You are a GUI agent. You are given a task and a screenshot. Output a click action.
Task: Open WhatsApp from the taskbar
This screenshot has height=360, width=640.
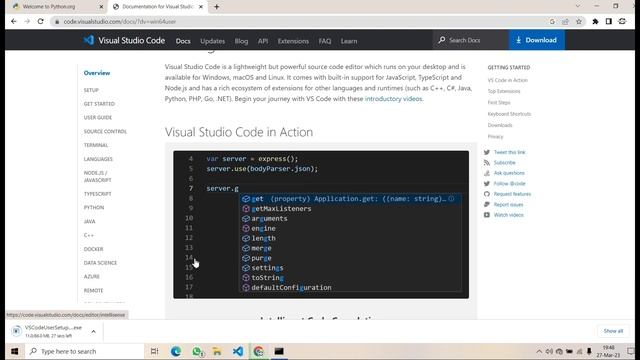pos(197,351)
